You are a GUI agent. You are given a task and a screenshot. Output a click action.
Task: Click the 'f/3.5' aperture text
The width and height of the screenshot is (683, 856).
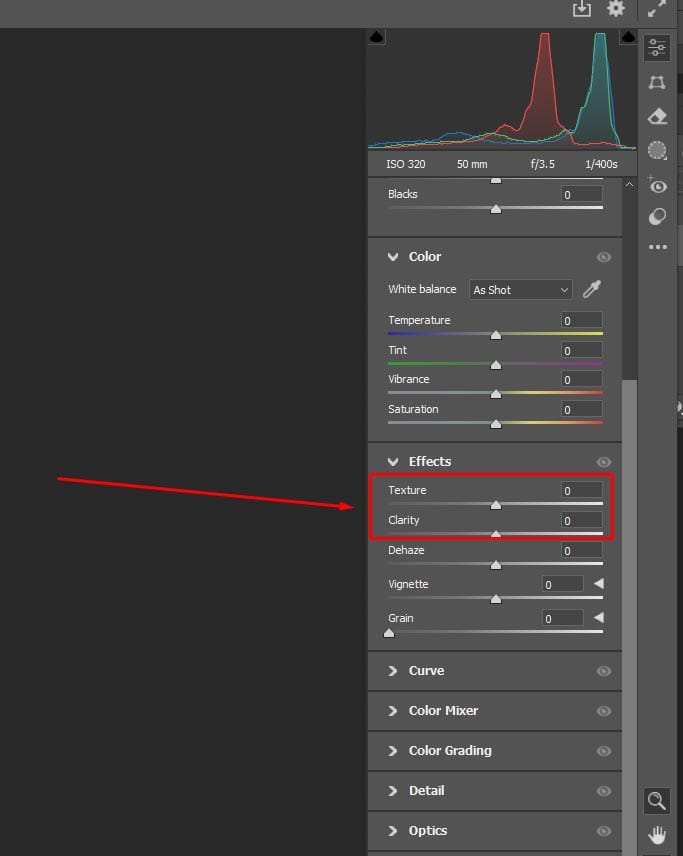543,164
